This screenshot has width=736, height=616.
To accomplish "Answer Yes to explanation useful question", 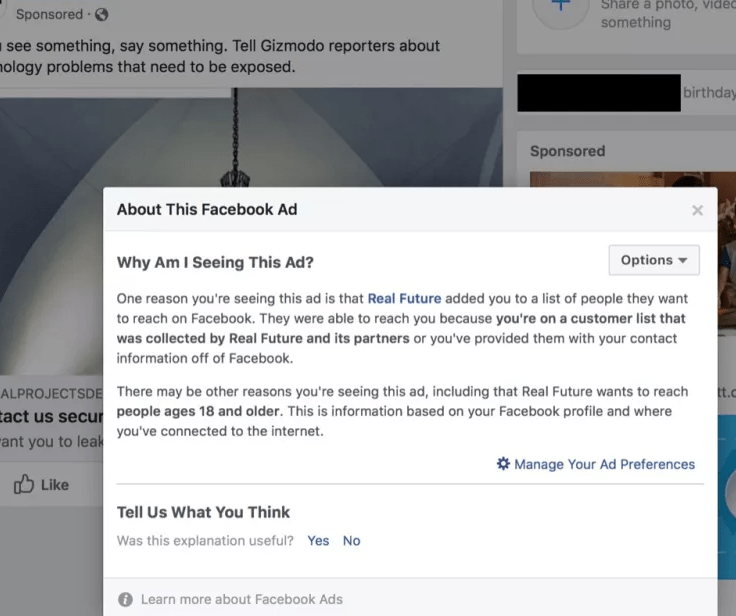I will (318, 541).
